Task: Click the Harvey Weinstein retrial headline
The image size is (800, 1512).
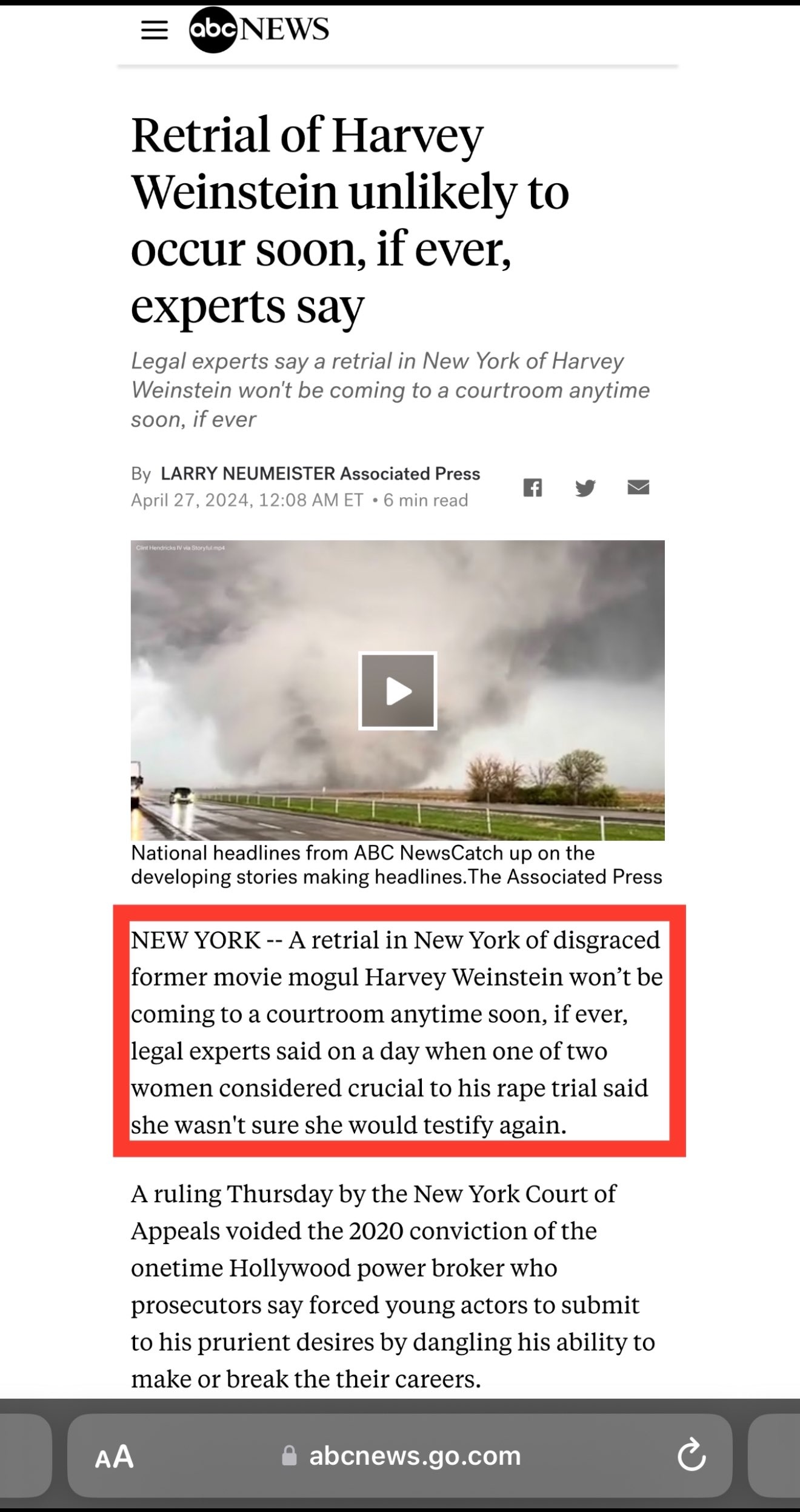Action: pos(350,219)
